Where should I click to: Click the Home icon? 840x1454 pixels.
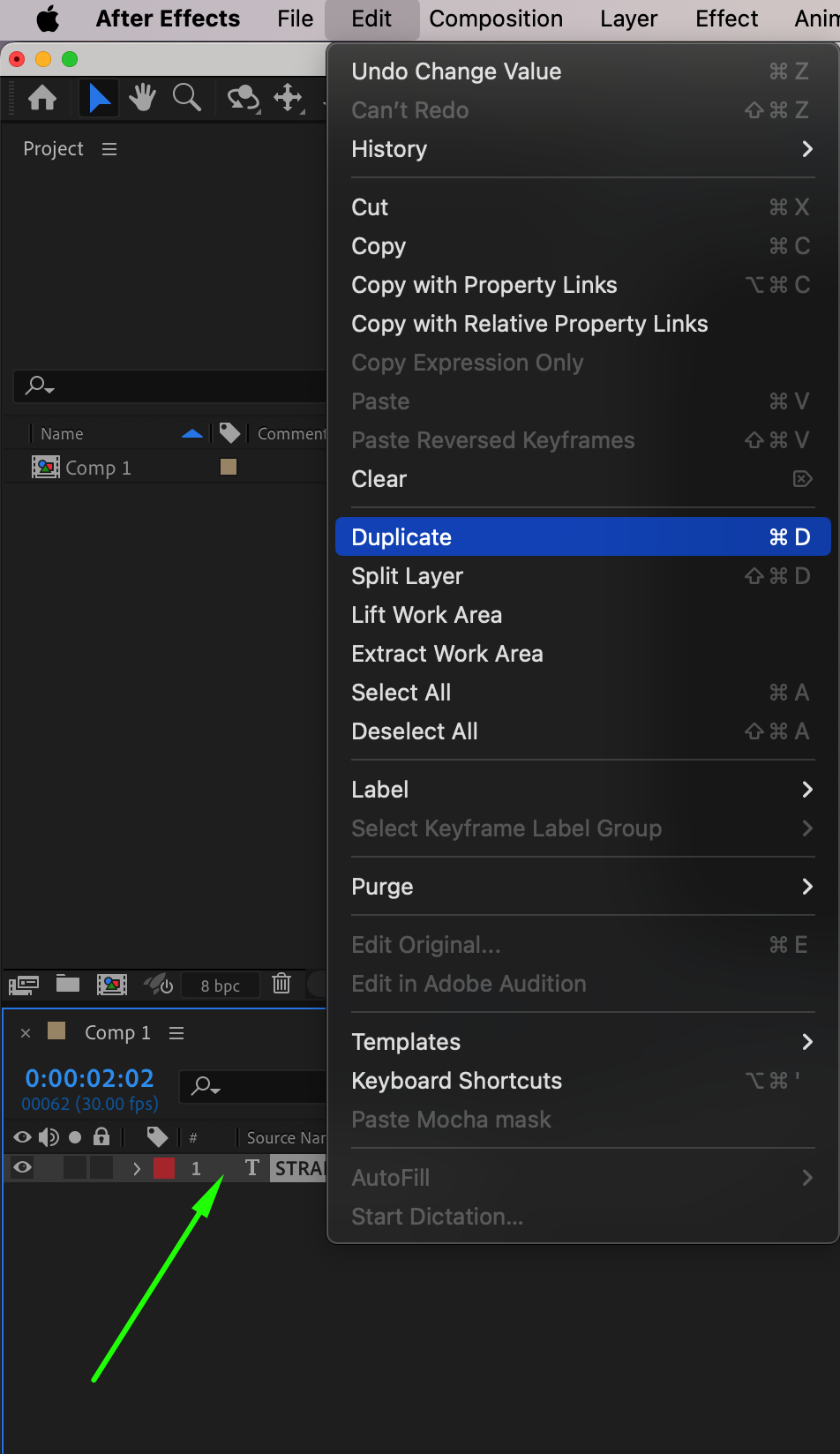pyautogui.click(x=42, y=97)
